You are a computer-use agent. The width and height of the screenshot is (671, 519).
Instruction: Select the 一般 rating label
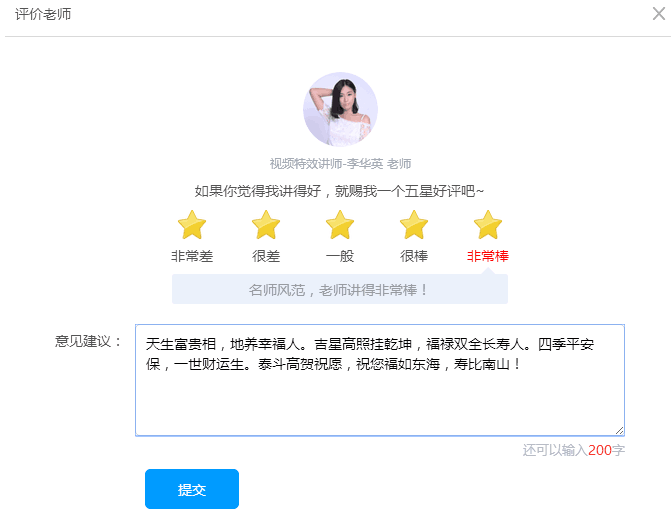[x=340, y=256]
